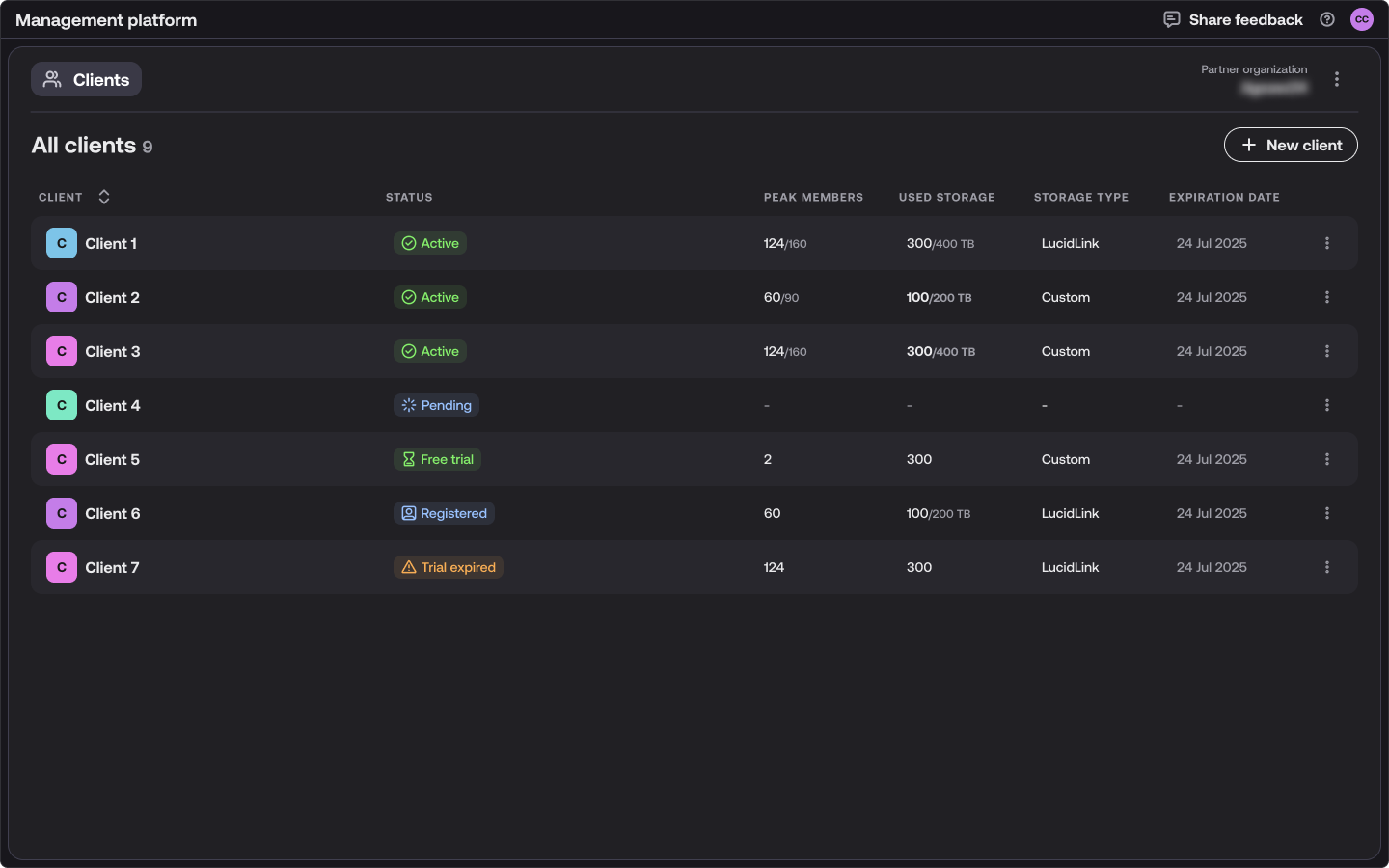1389x868 pixels.
Task: Click Client 7 expiration date 24 Jul 2025
Action: tap(1212, 567)
